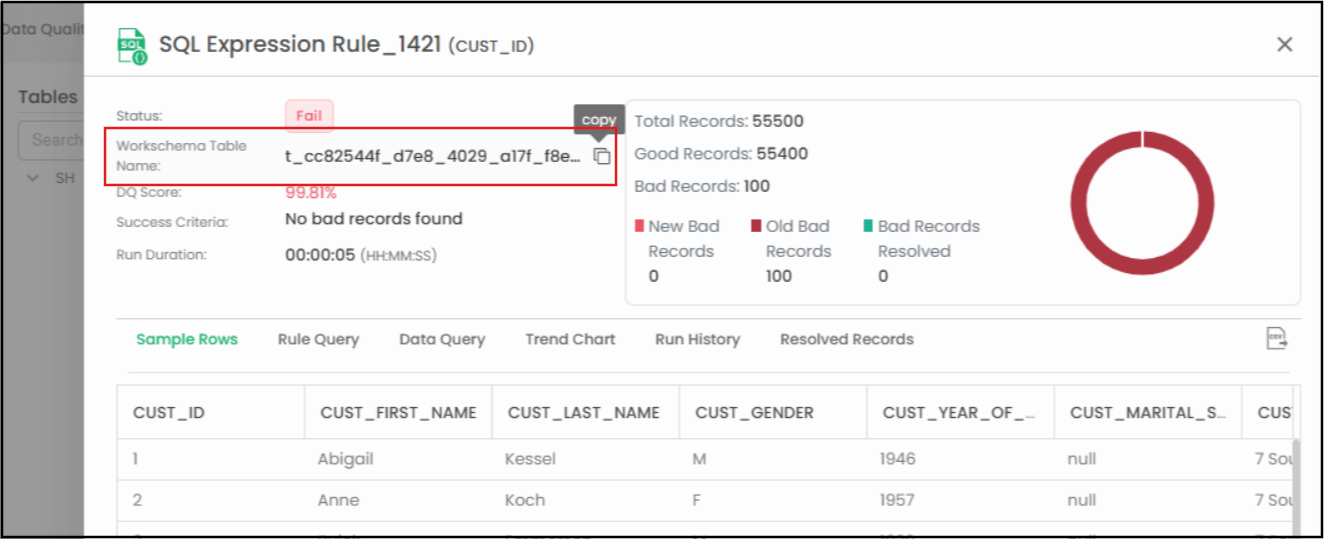Screen dimensions: 1324x539
Task: Select the Old Bad Records legend swatch
Action: [x=757, y=226]
